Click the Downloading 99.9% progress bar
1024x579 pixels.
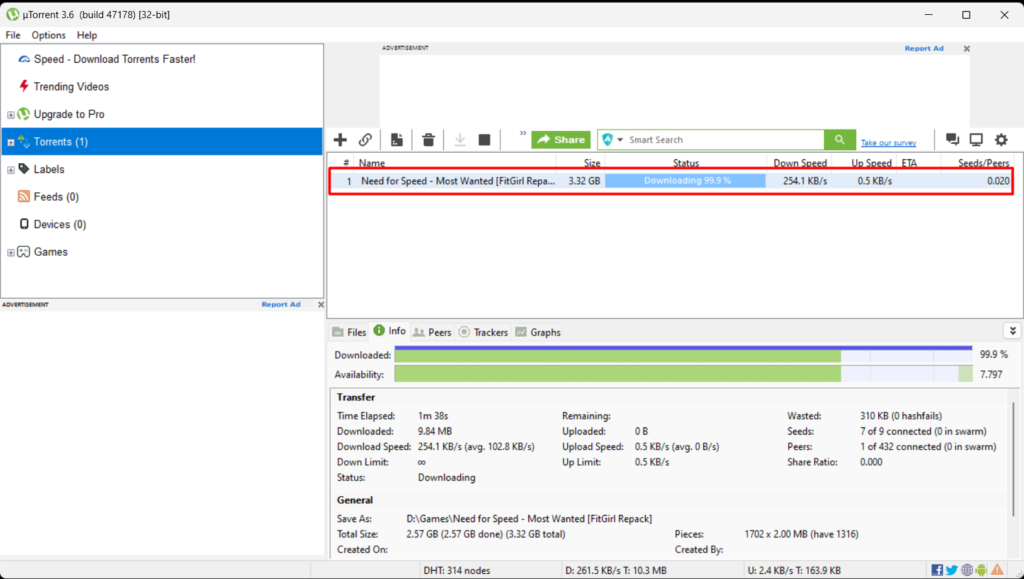pos(685,181)
